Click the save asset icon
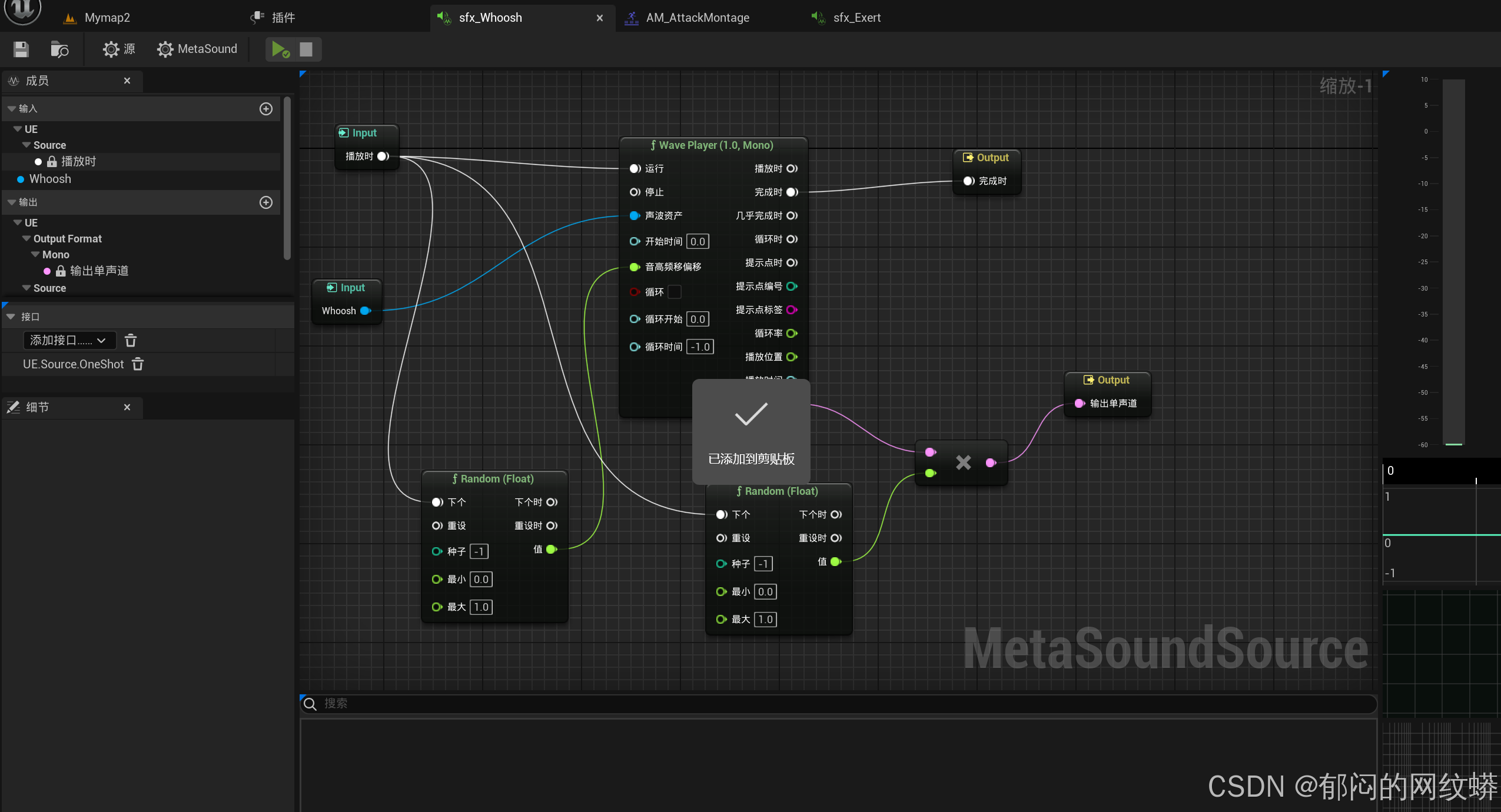 (21, 49)
